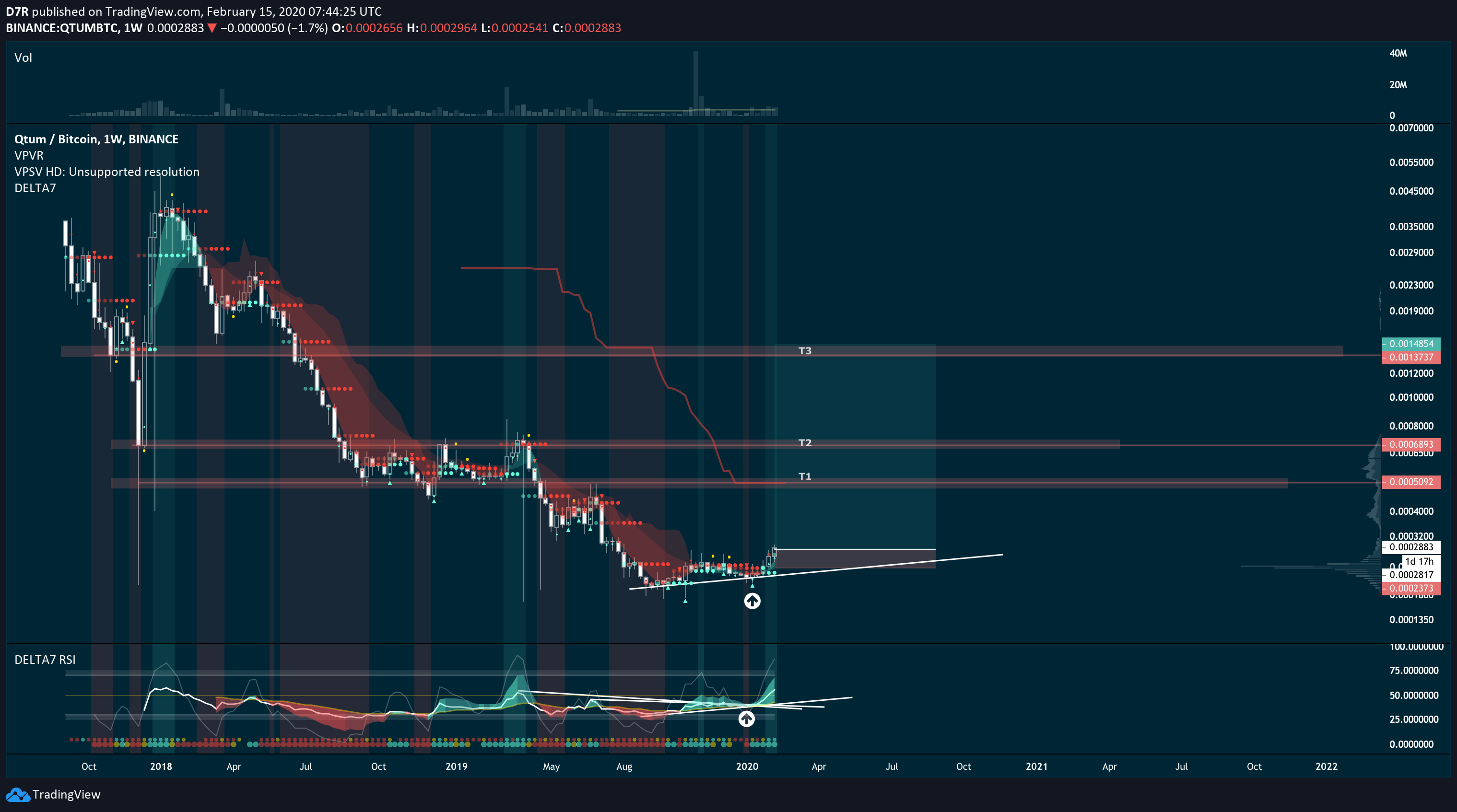The height and width of the screenshot is (812, 1457).
Task: Click the close price value C:0.0002883
Action: pyautogui.click(x=587, y=28)
